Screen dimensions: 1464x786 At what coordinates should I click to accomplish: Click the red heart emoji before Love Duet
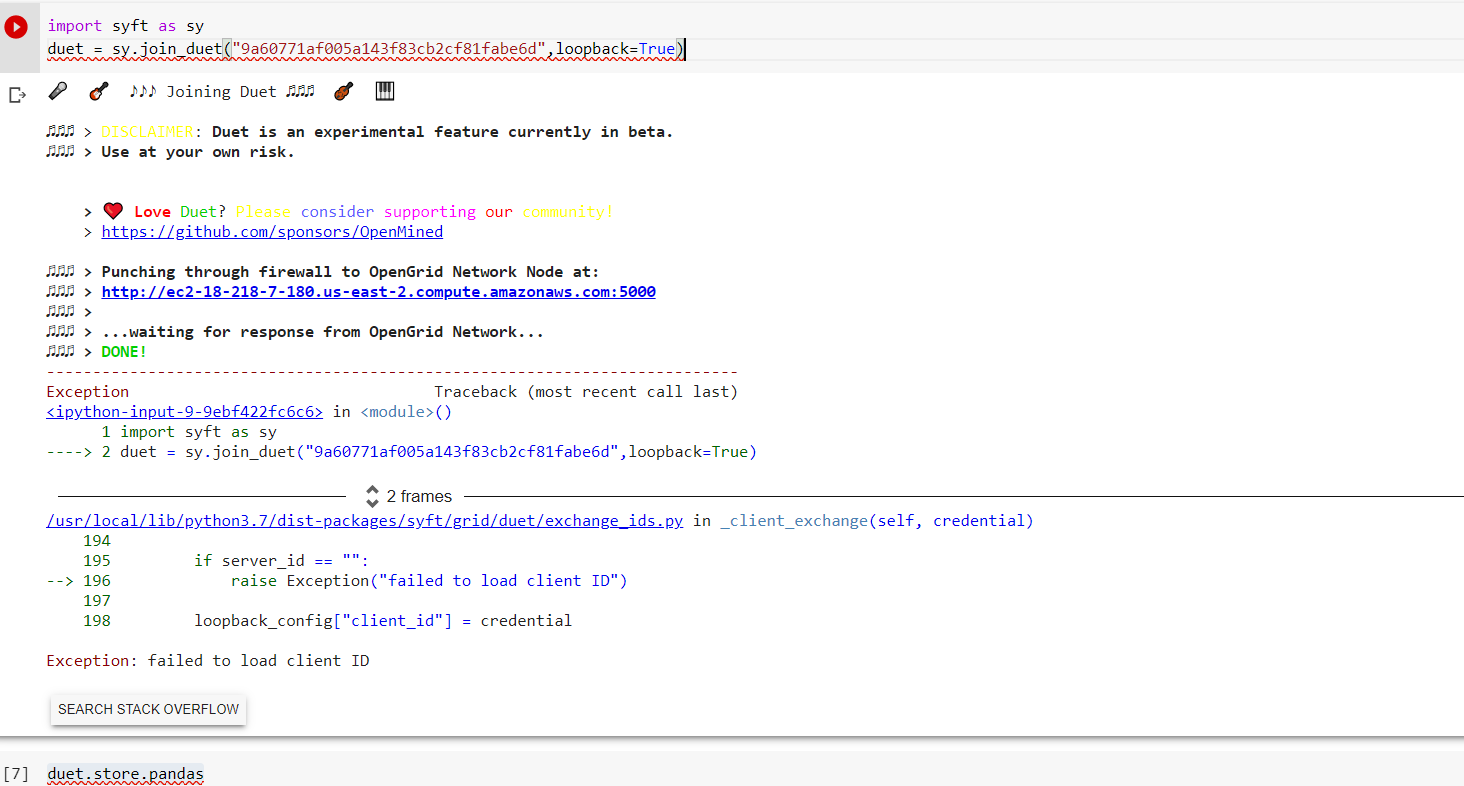[x=113, y=210]
